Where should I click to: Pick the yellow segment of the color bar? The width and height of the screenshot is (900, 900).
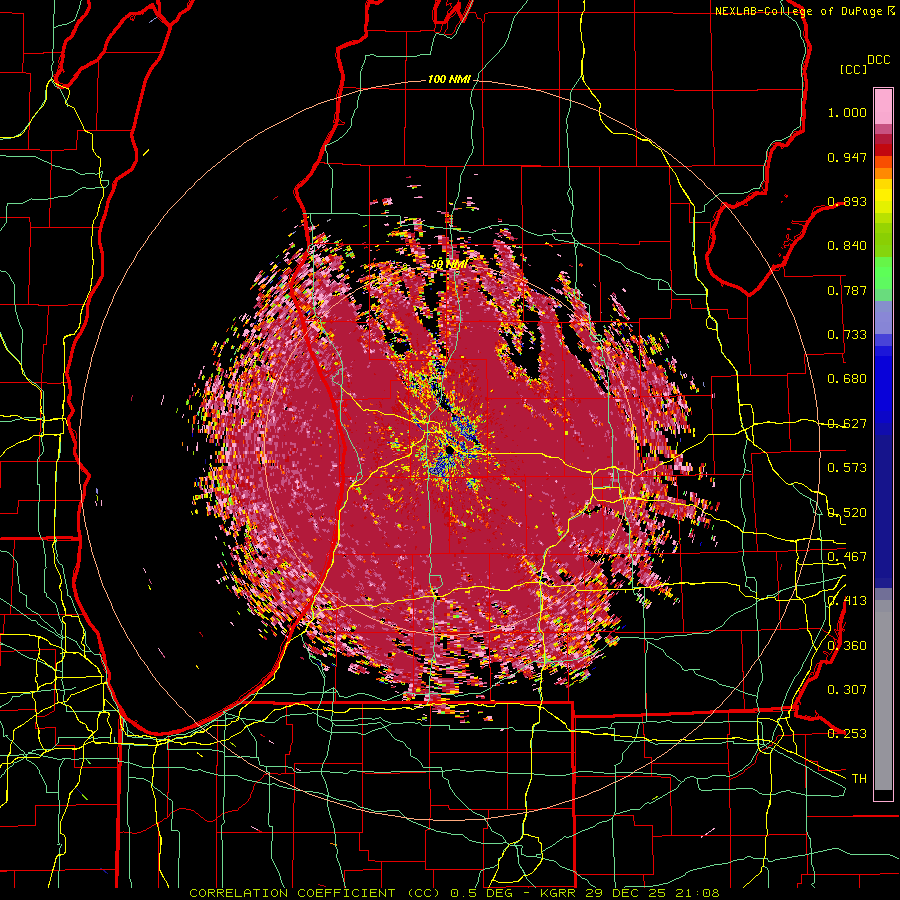tap(883, 198)
